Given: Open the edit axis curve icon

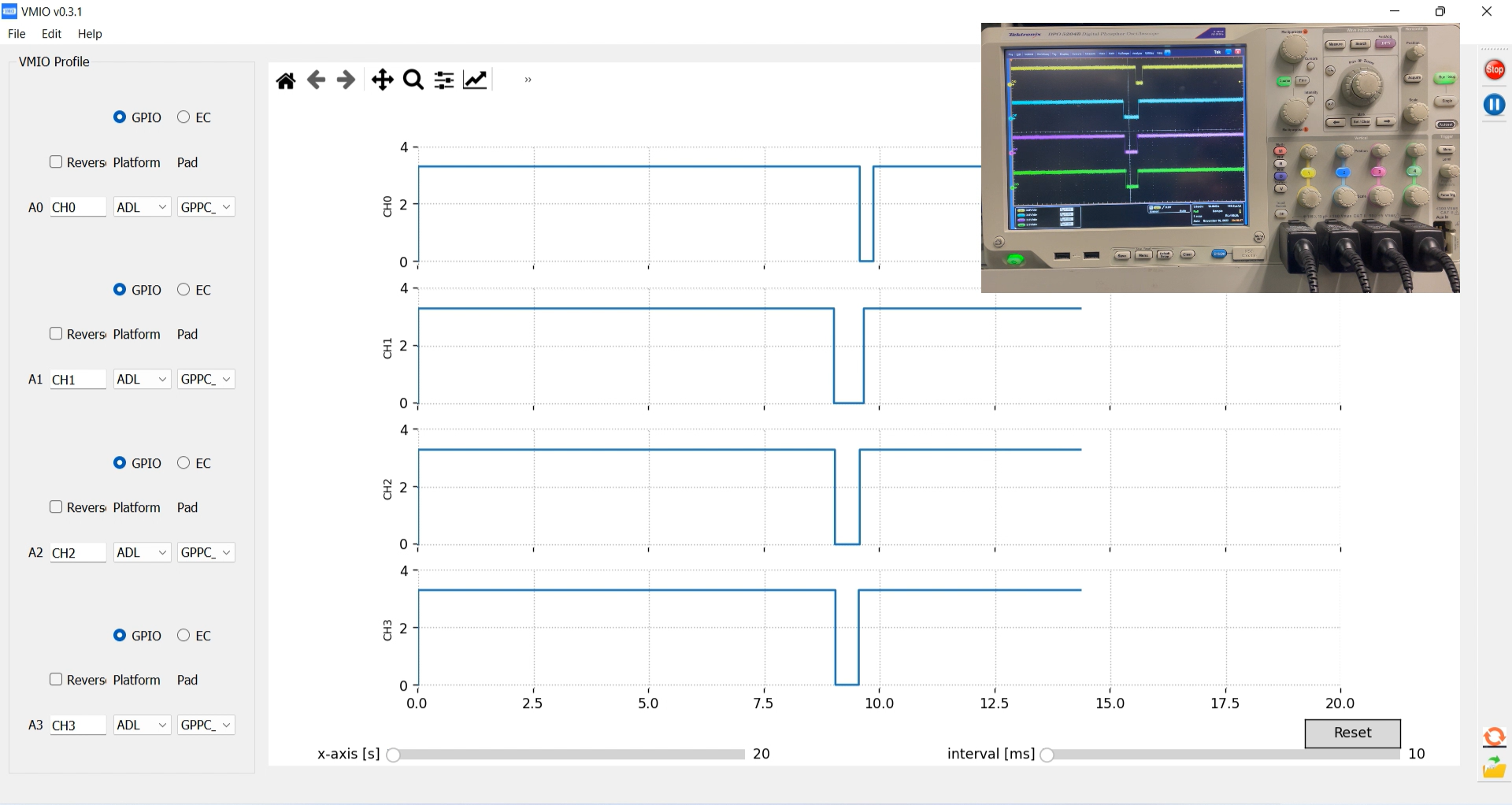Looking at the screenshot, I should [476, 80].
